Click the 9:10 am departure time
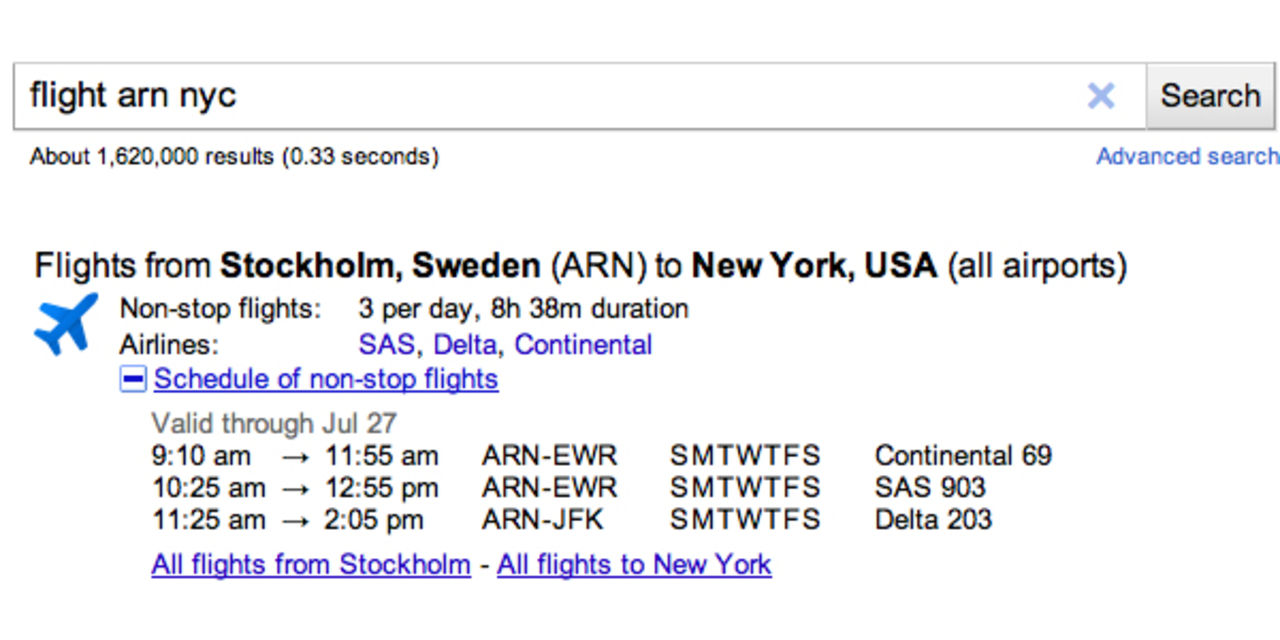Image resolution: width=1280 pixels, height=640 pixels. pos(202,455)
